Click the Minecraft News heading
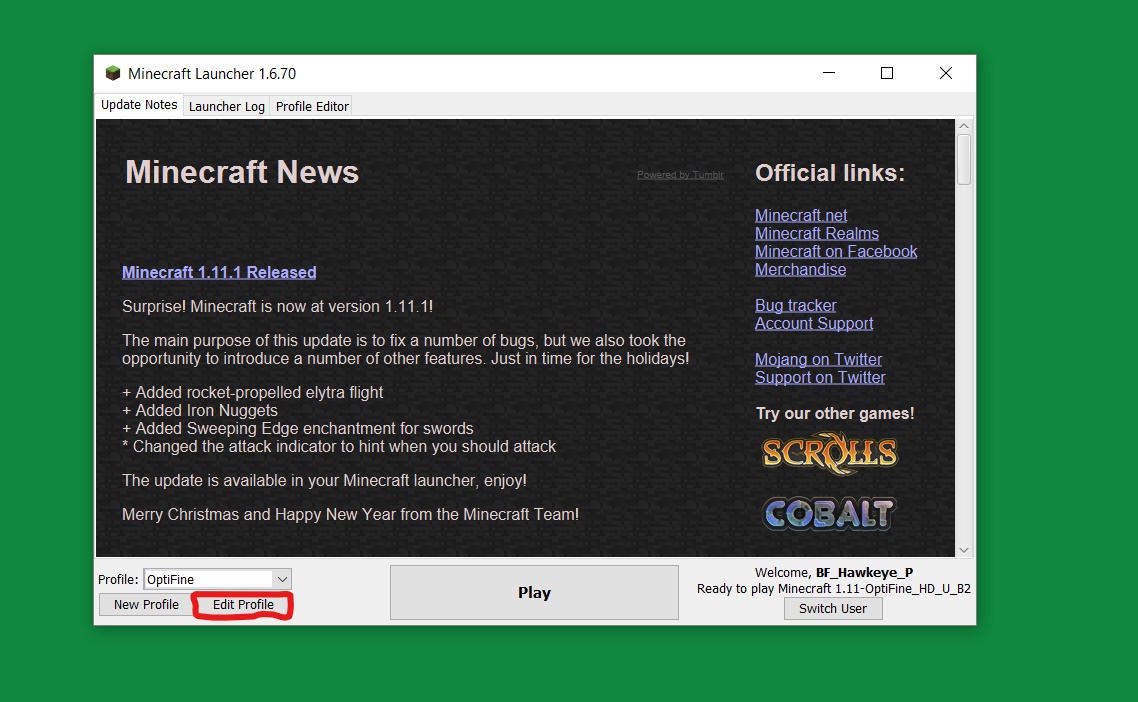Viewport: 1138px width, 702px height. click(242, 173)
